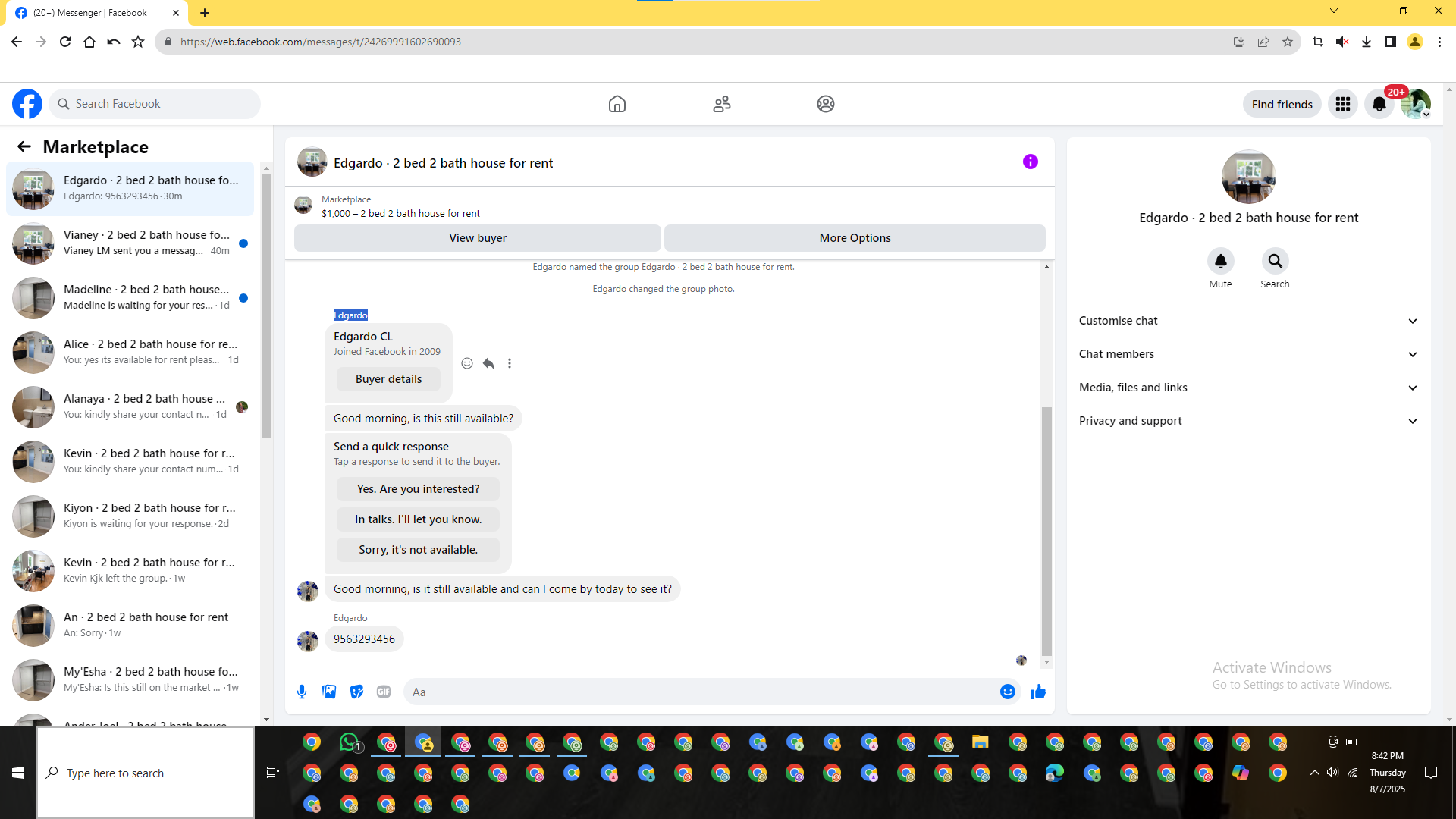Viewport: 1456px width, 819px height.
Task: Open emoji picker in message box
Action: point(1008,692)
